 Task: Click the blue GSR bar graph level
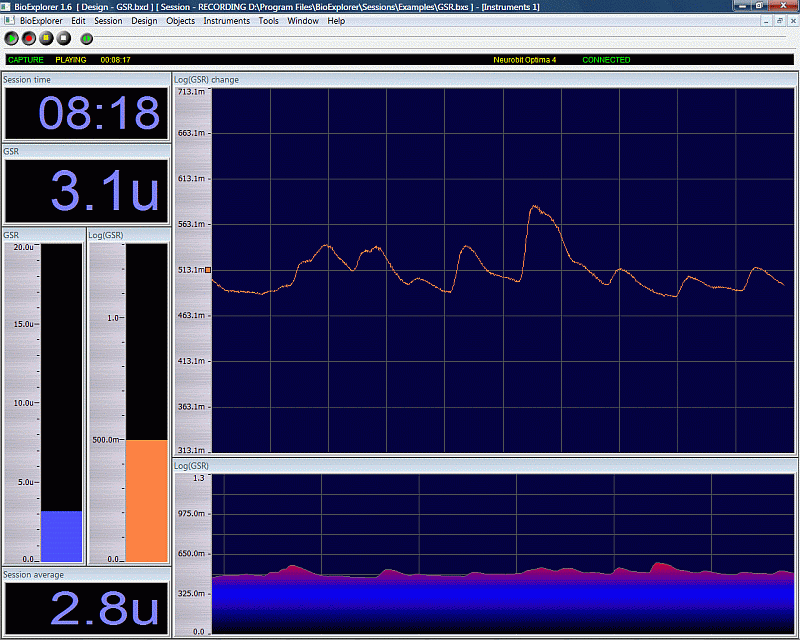(61, 536)
